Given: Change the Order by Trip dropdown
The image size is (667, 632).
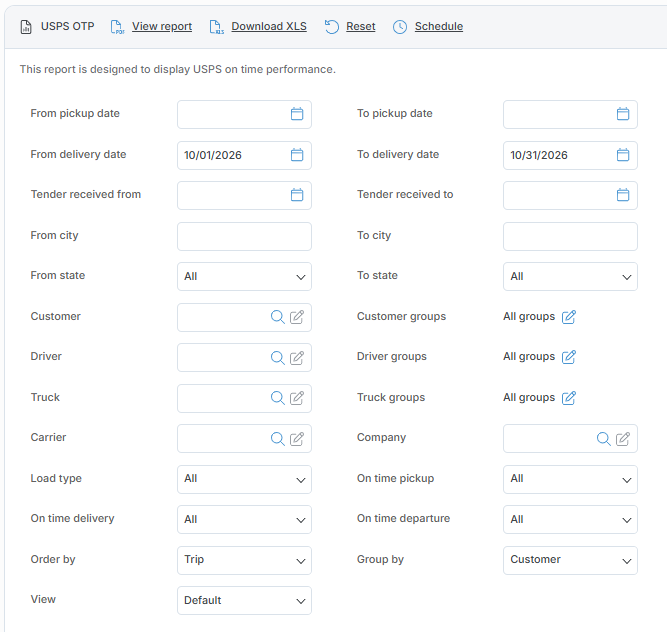Looking at the screenshot, I should pyautogui.click(x=244, y=560).
